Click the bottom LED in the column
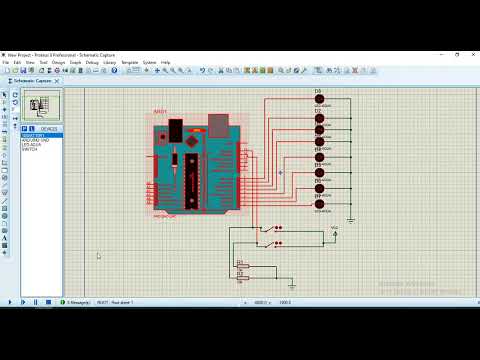The height and width of the screenshot is (360, 480). point(319,204)
